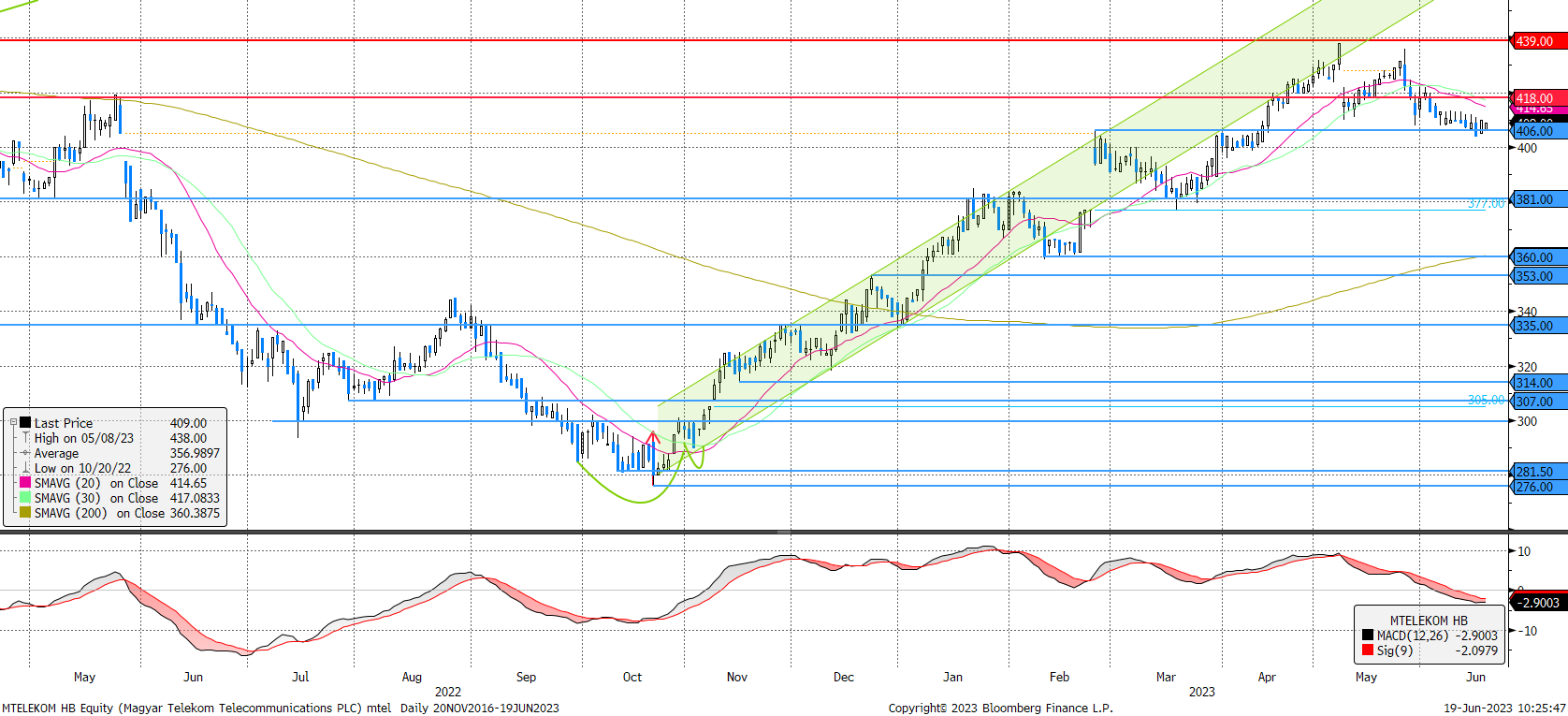Image resolution: width=1568 pixels, height=716 pixels.
Task: Click the blue 314.00 price level tag
Action: point(1539,383)
